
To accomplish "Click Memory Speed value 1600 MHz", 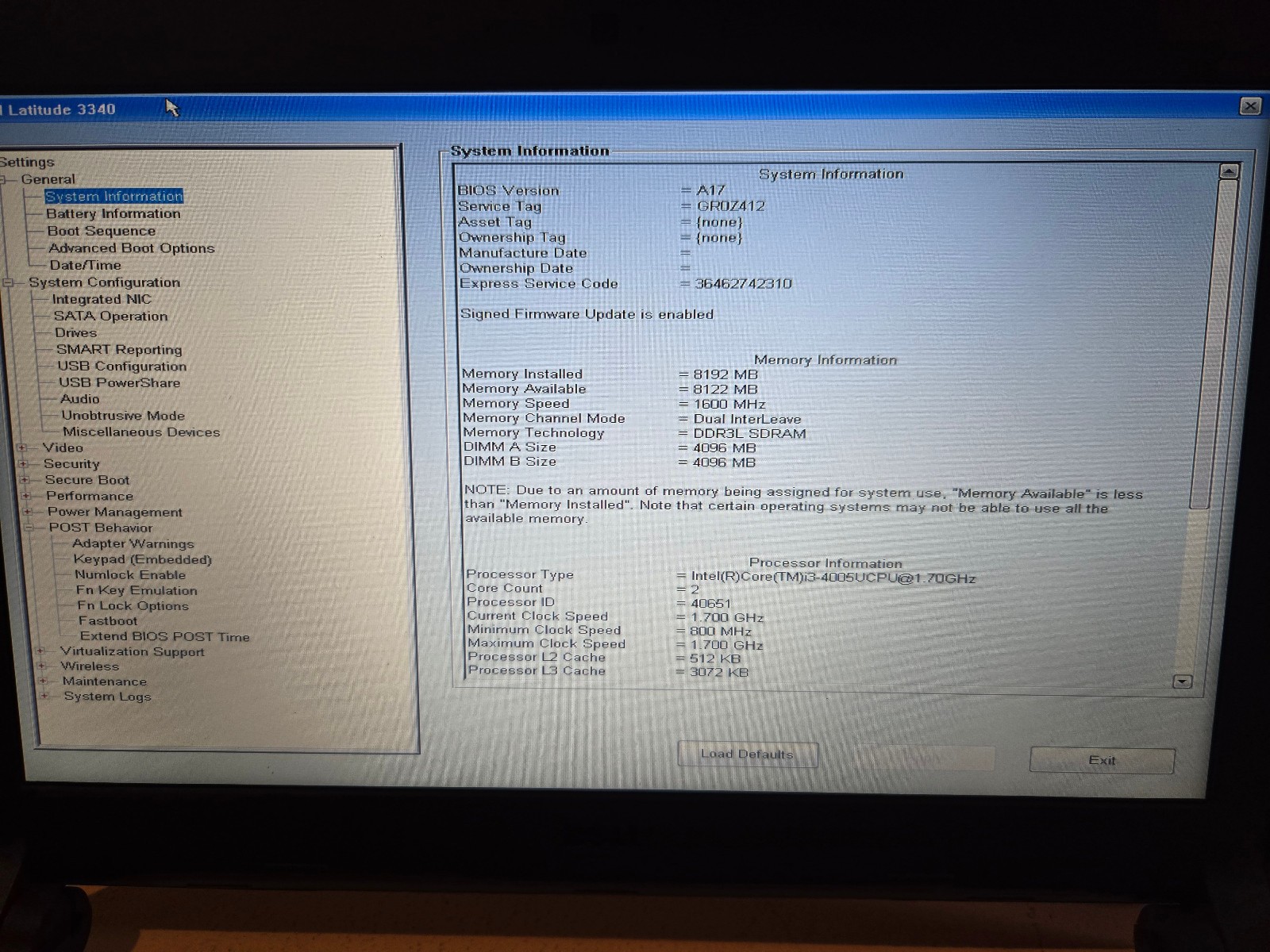I will (x=729, y=404).
